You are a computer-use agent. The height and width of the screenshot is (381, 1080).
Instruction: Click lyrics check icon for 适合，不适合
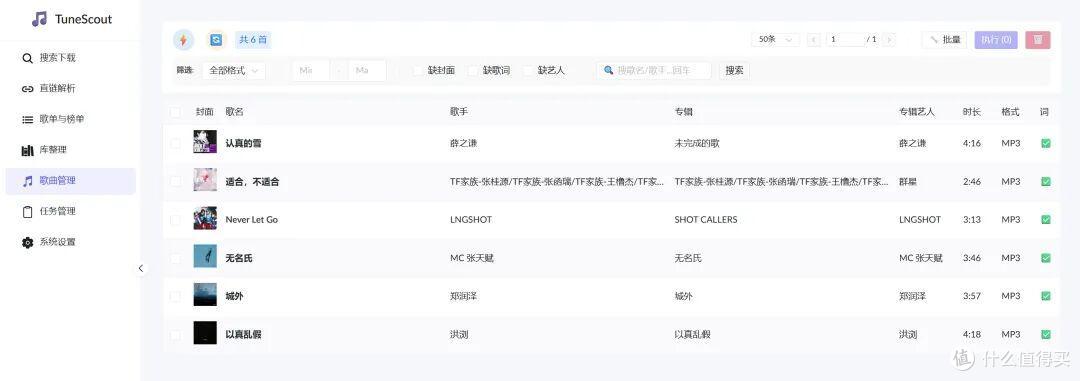(1046, 182)
